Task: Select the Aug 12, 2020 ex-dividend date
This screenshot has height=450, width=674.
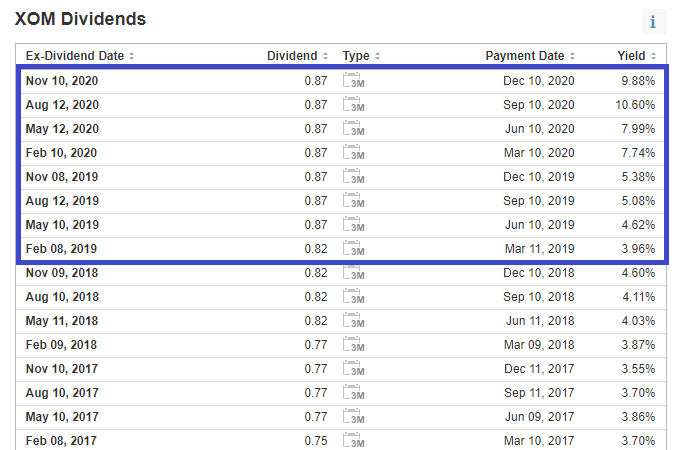Action: [x=62, y=105]
